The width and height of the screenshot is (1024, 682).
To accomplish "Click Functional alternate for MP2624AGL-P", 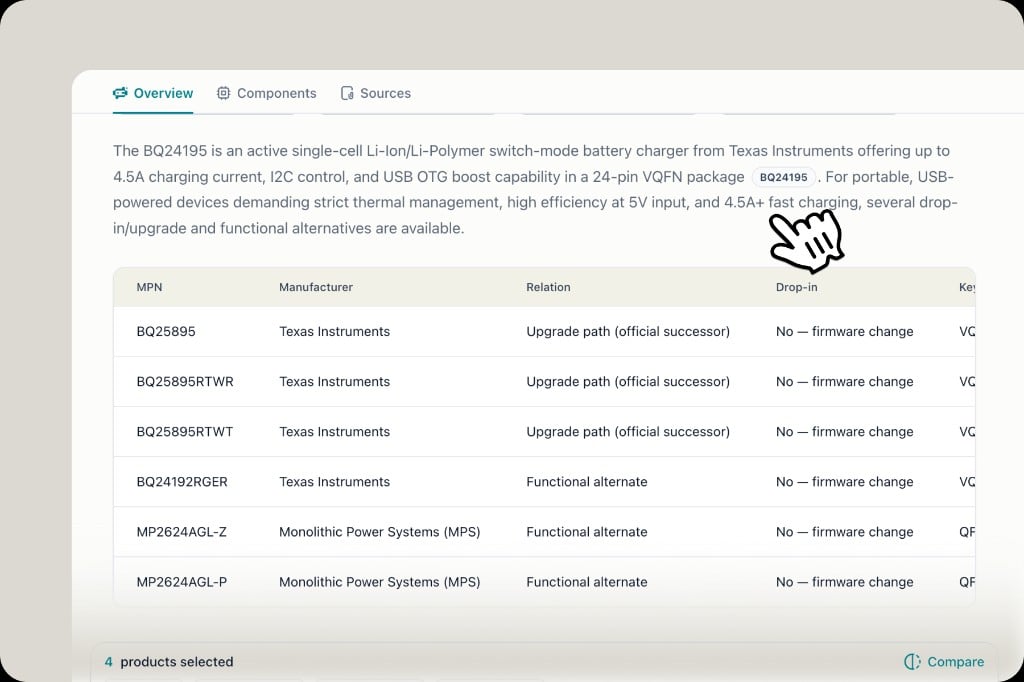I will click(587, 582).
